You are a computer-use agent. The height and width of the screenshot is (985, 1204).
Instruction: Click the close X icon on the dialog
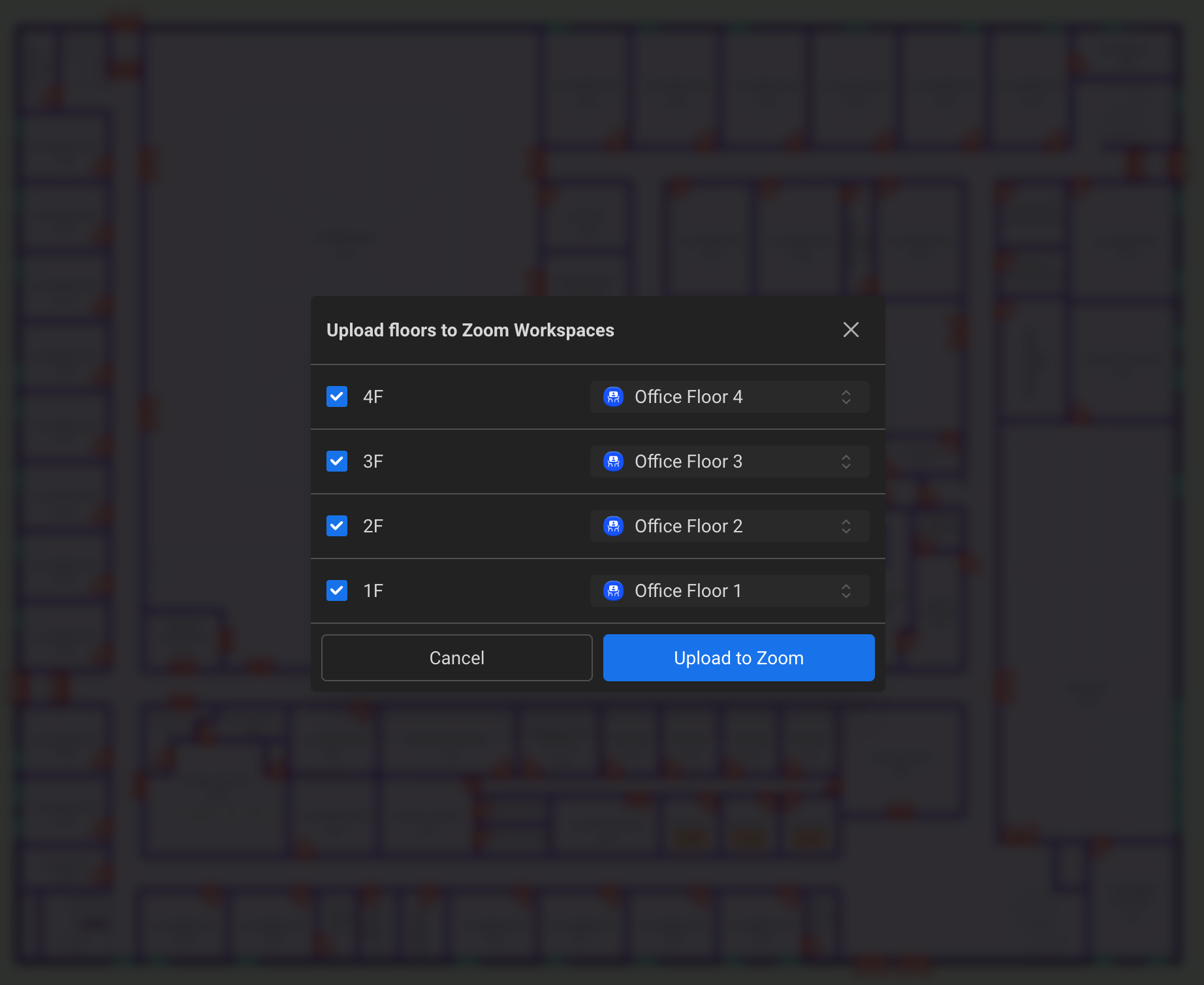pos(851,330)
